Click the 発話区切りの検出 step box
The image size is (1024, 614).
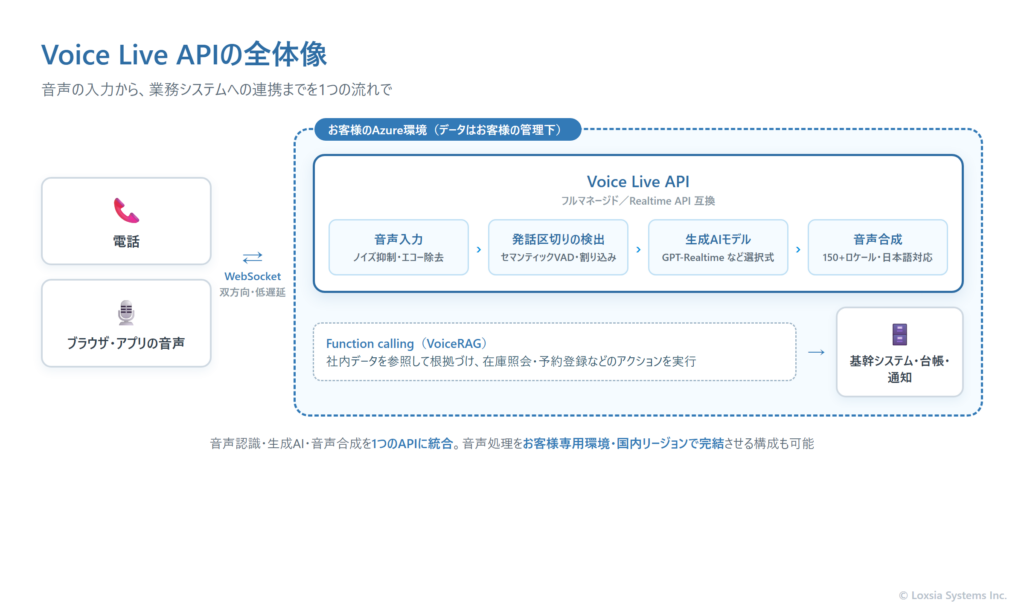(x=558, y=247)
